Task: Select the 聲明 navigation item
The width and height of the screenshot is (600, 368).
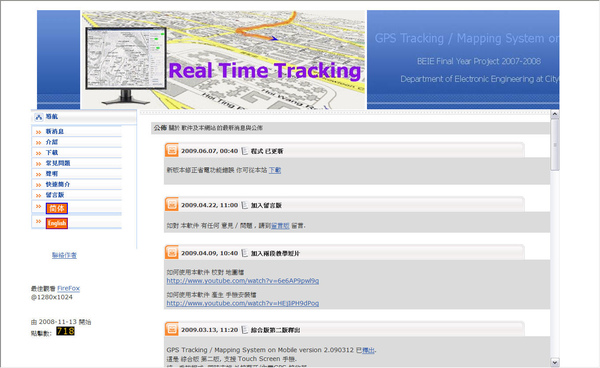Action: pos(52,174)
